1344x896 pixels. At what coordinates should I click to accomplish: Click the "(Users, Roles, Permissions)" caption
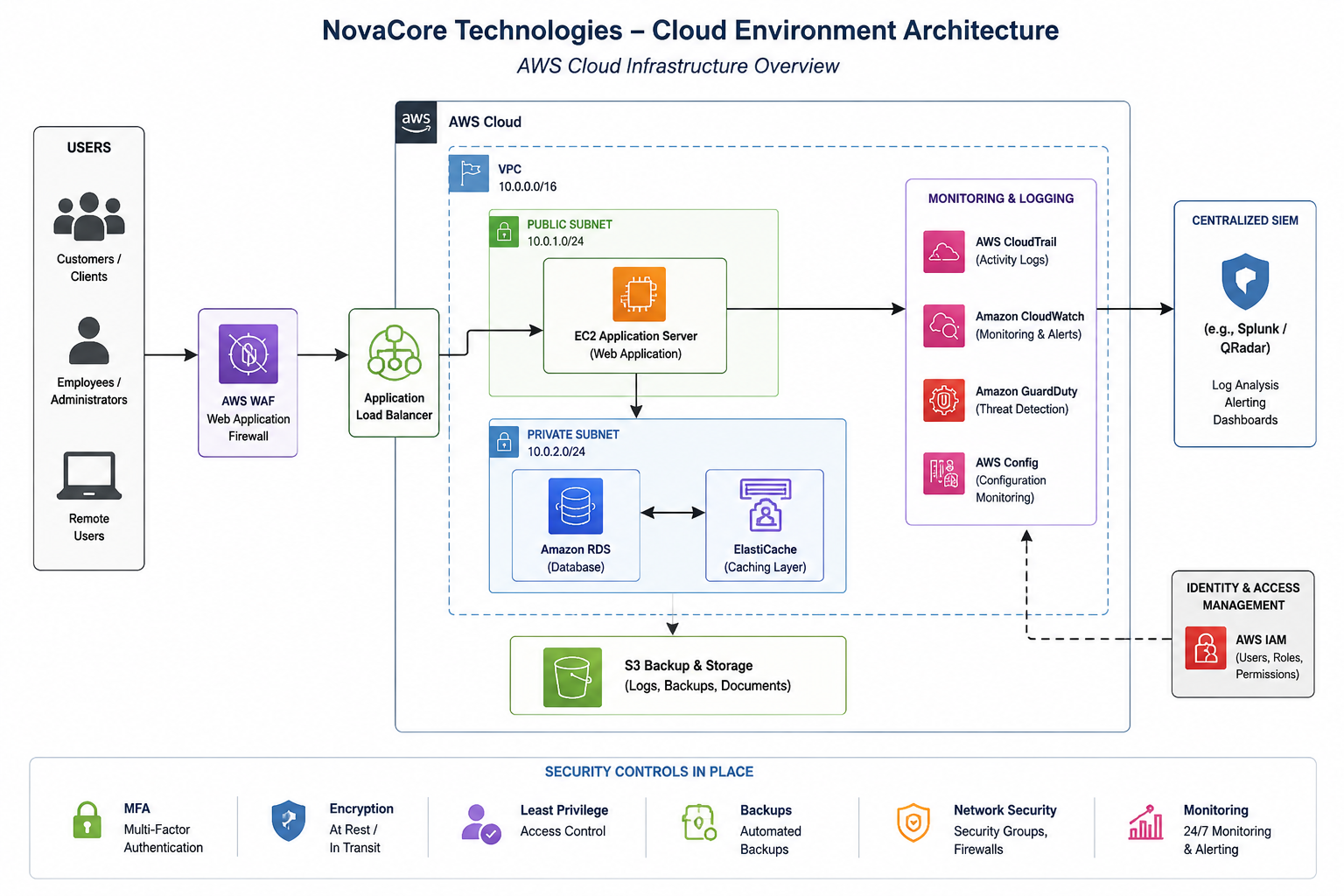[x=1269, y=666]
